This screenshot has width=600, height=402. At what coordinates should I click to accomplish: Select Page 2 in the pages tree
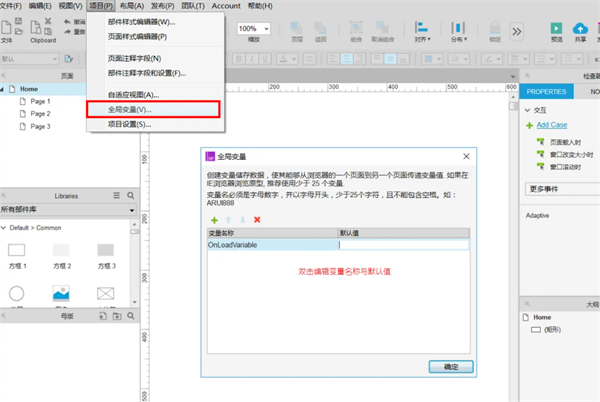coord(40,114)
